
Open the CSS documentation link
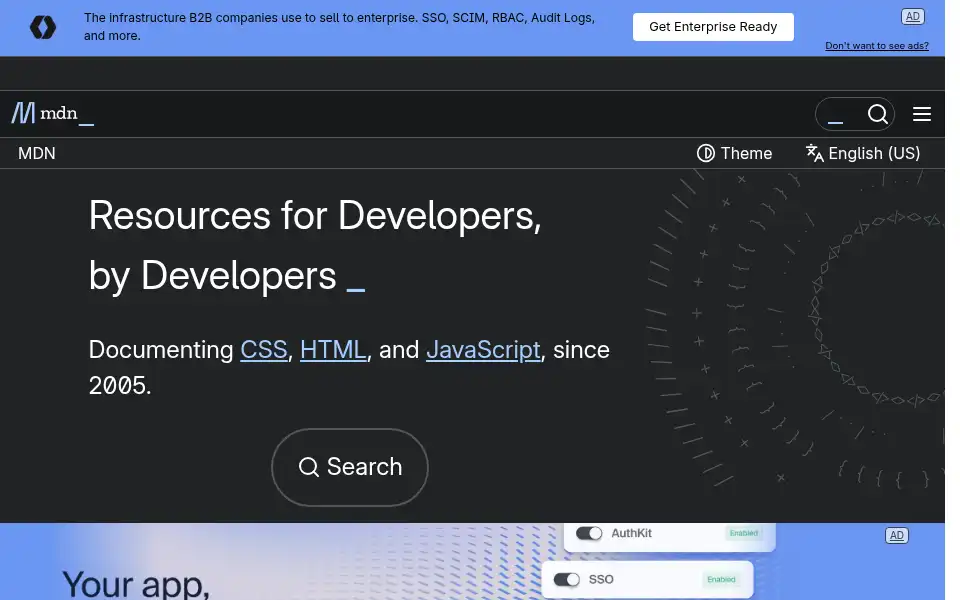pyautogui.click(x=263, y=350)
